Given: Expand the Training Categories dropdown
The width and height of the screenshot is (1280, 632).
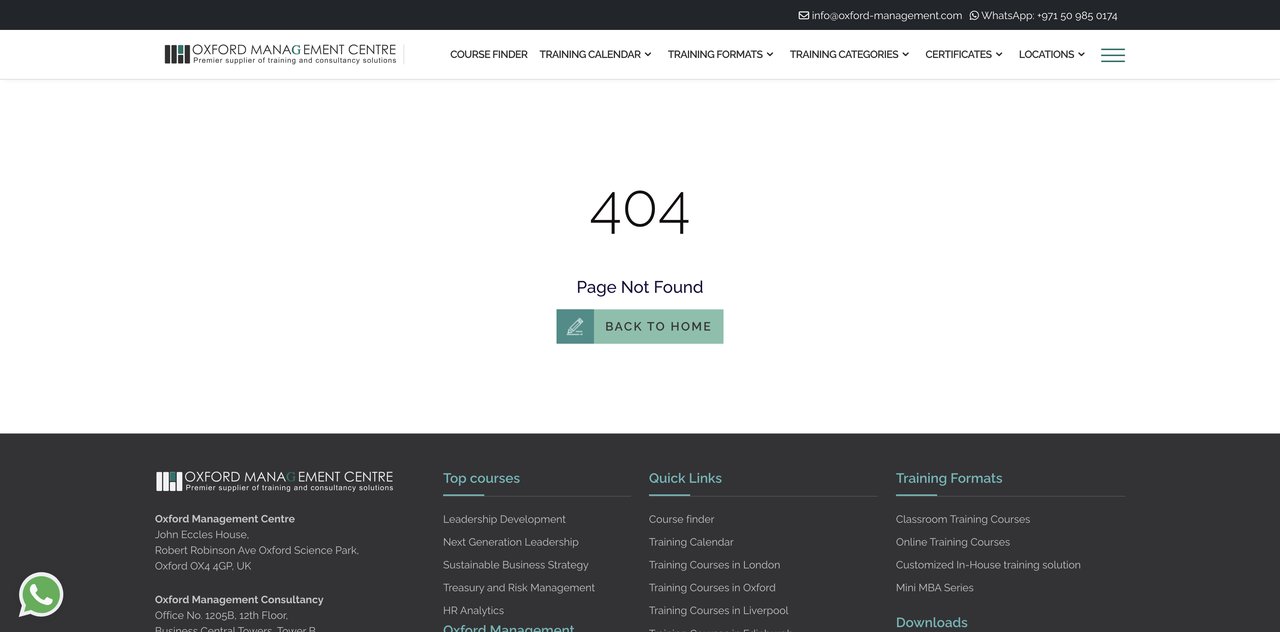Looking at the screenshot, I should [849, 55].
